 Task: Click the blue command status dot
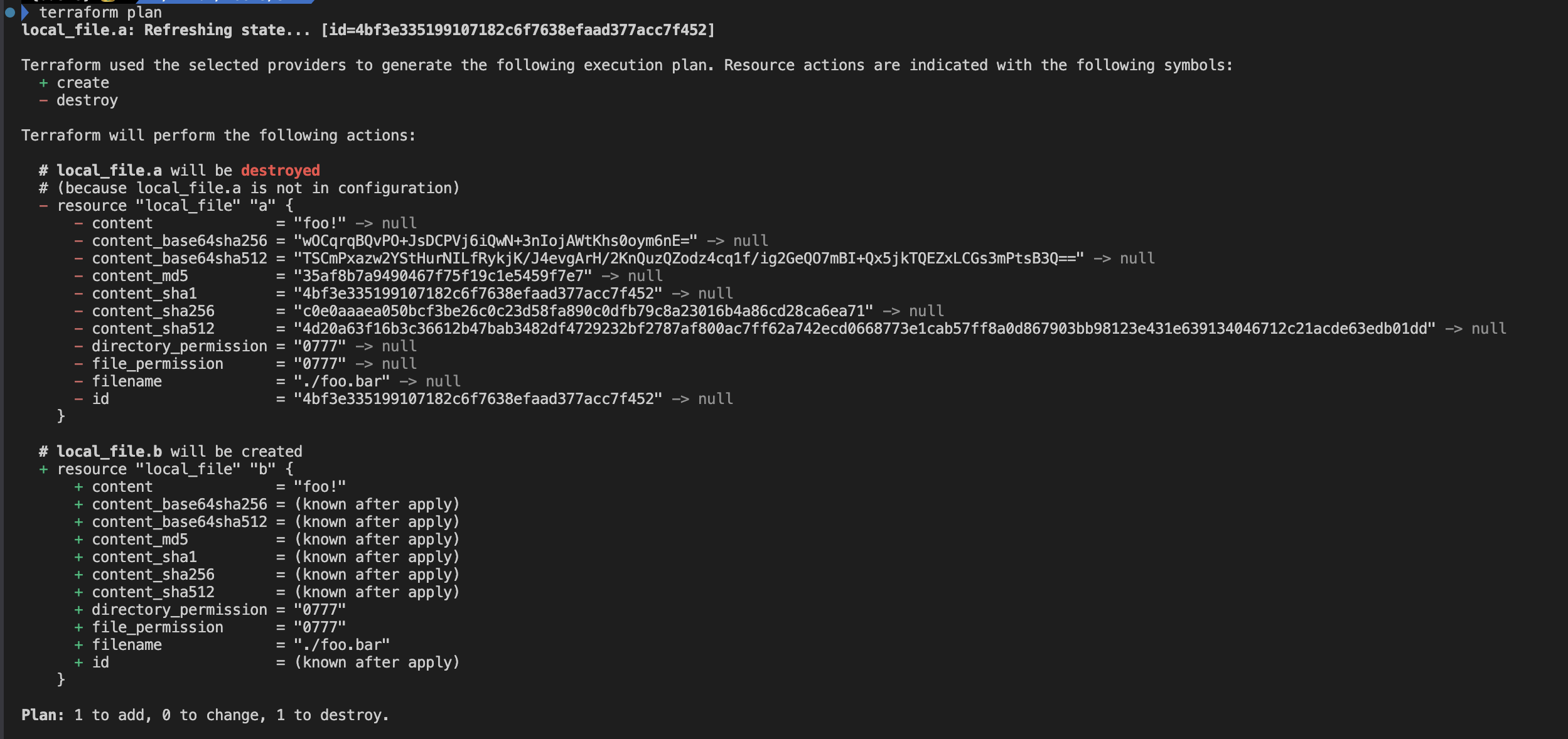click(10, 13)
